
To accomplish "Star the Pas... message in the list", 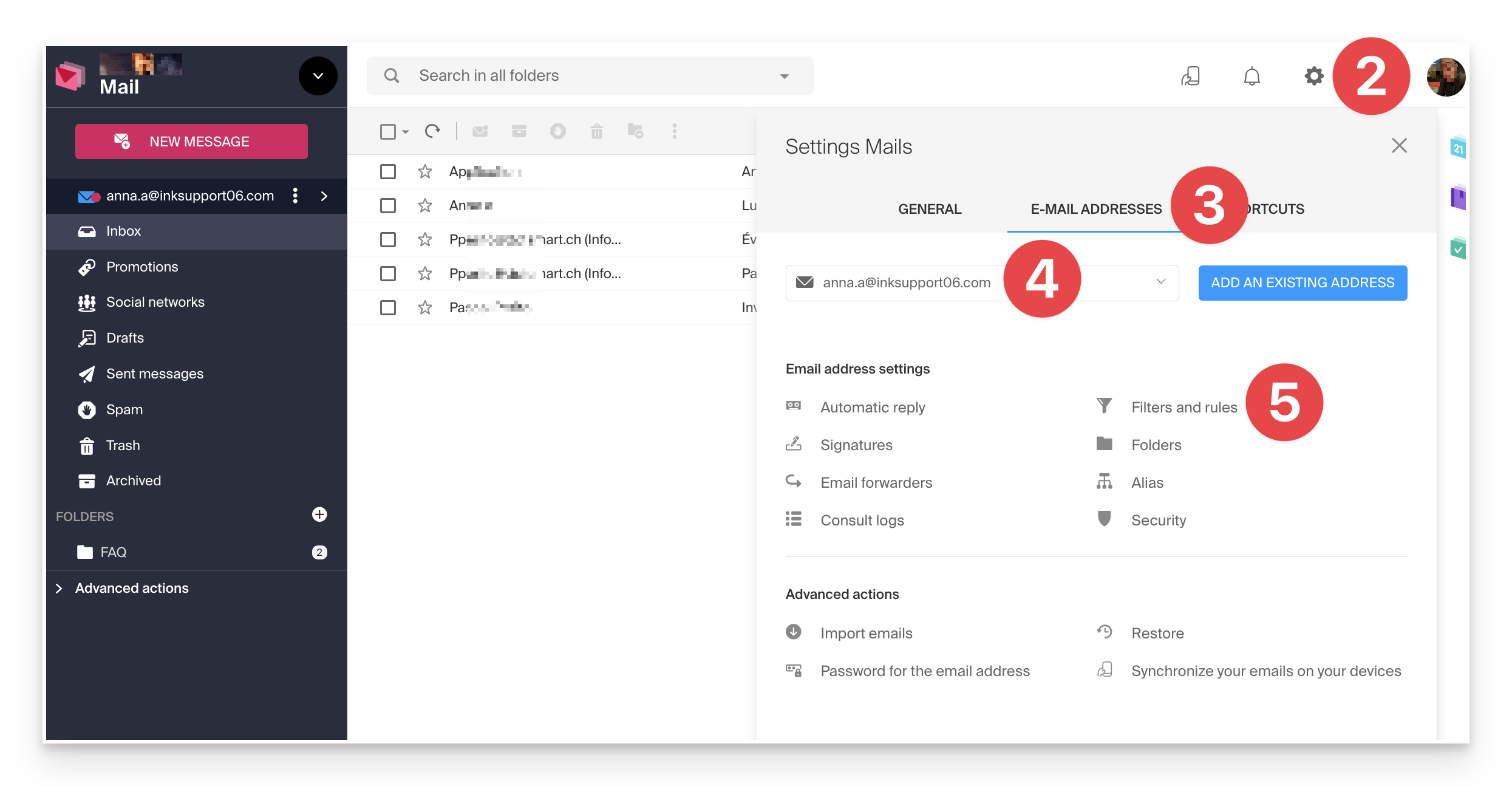I will [424, 307].
